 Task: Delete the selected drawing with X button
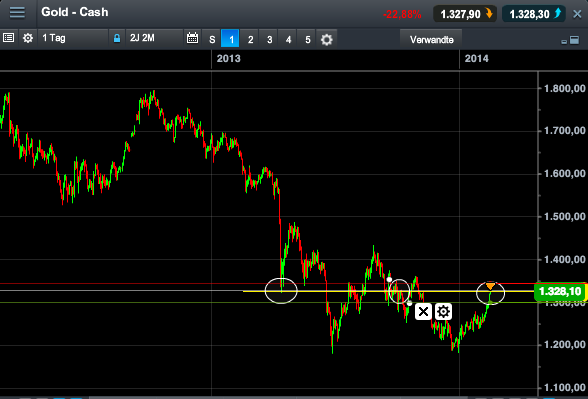click(423, 312)
